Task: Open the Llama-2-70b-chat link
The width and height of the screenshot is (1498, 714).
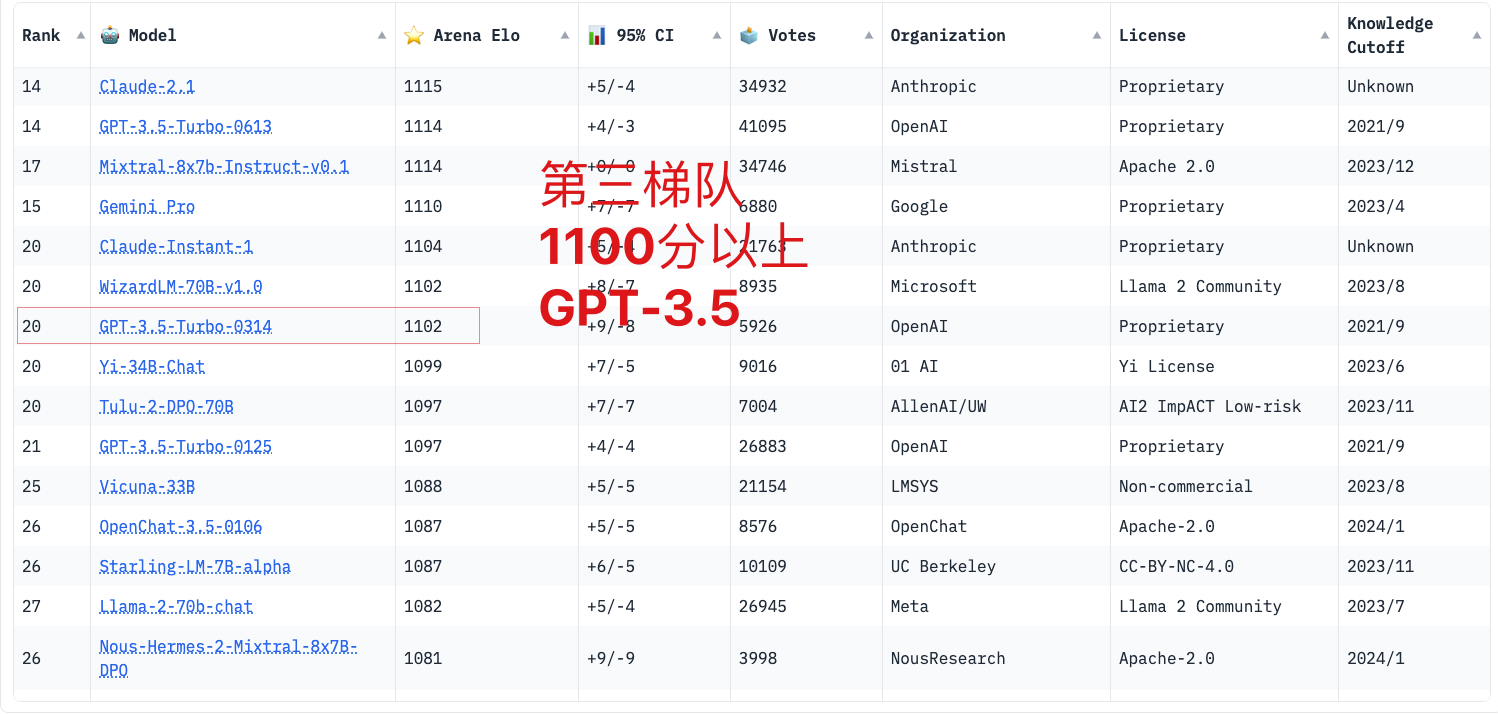Action: pos(176,606)
